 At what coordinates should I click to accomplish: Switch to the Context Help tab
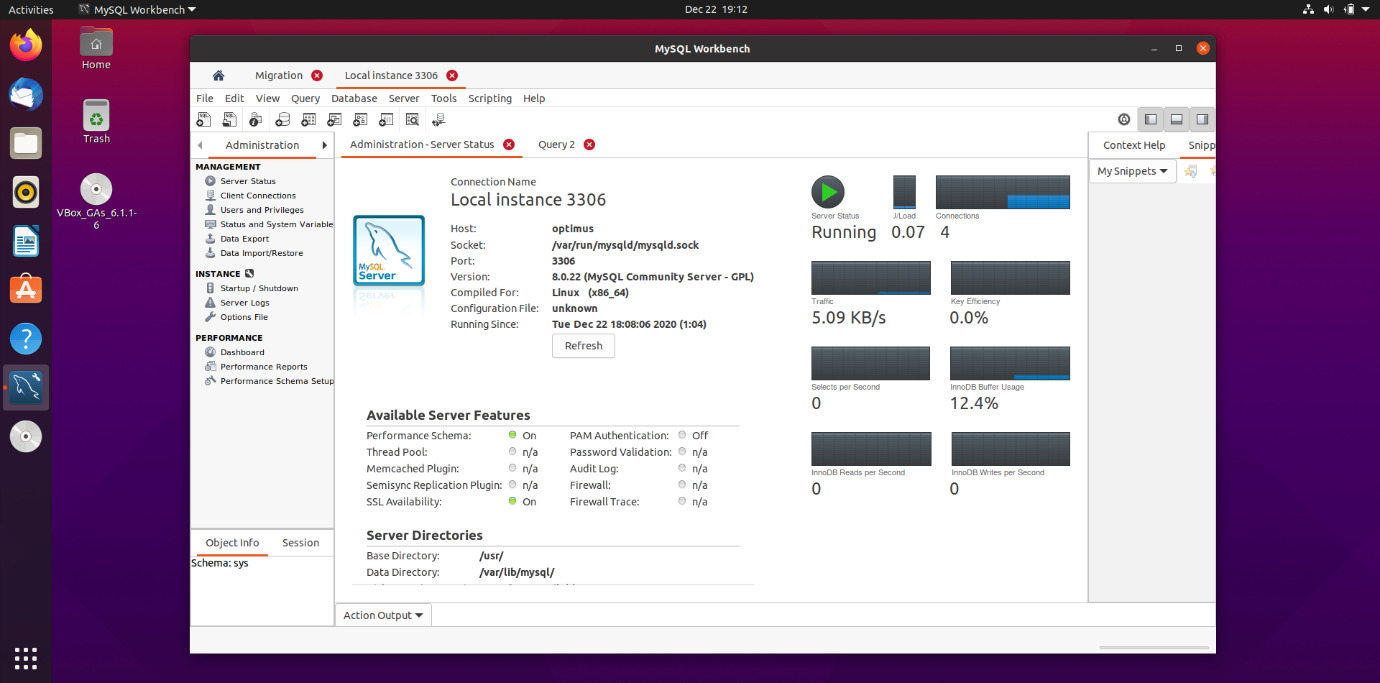pos(1134,145)
